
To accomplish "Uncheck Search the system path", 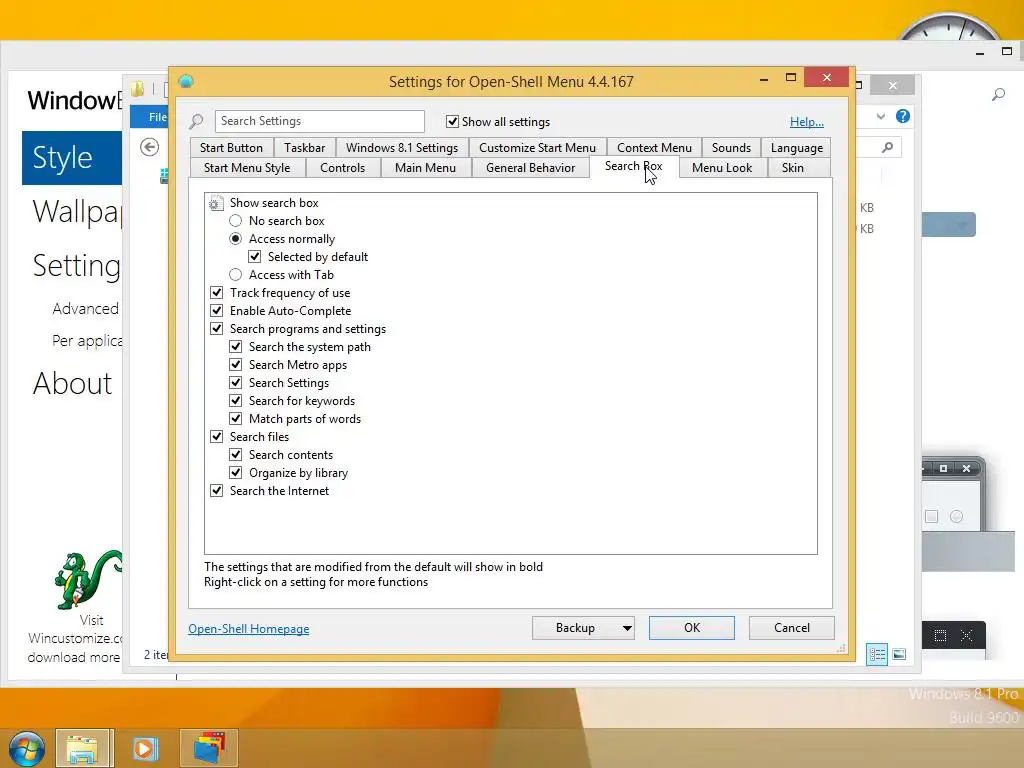I will [236, 347].
